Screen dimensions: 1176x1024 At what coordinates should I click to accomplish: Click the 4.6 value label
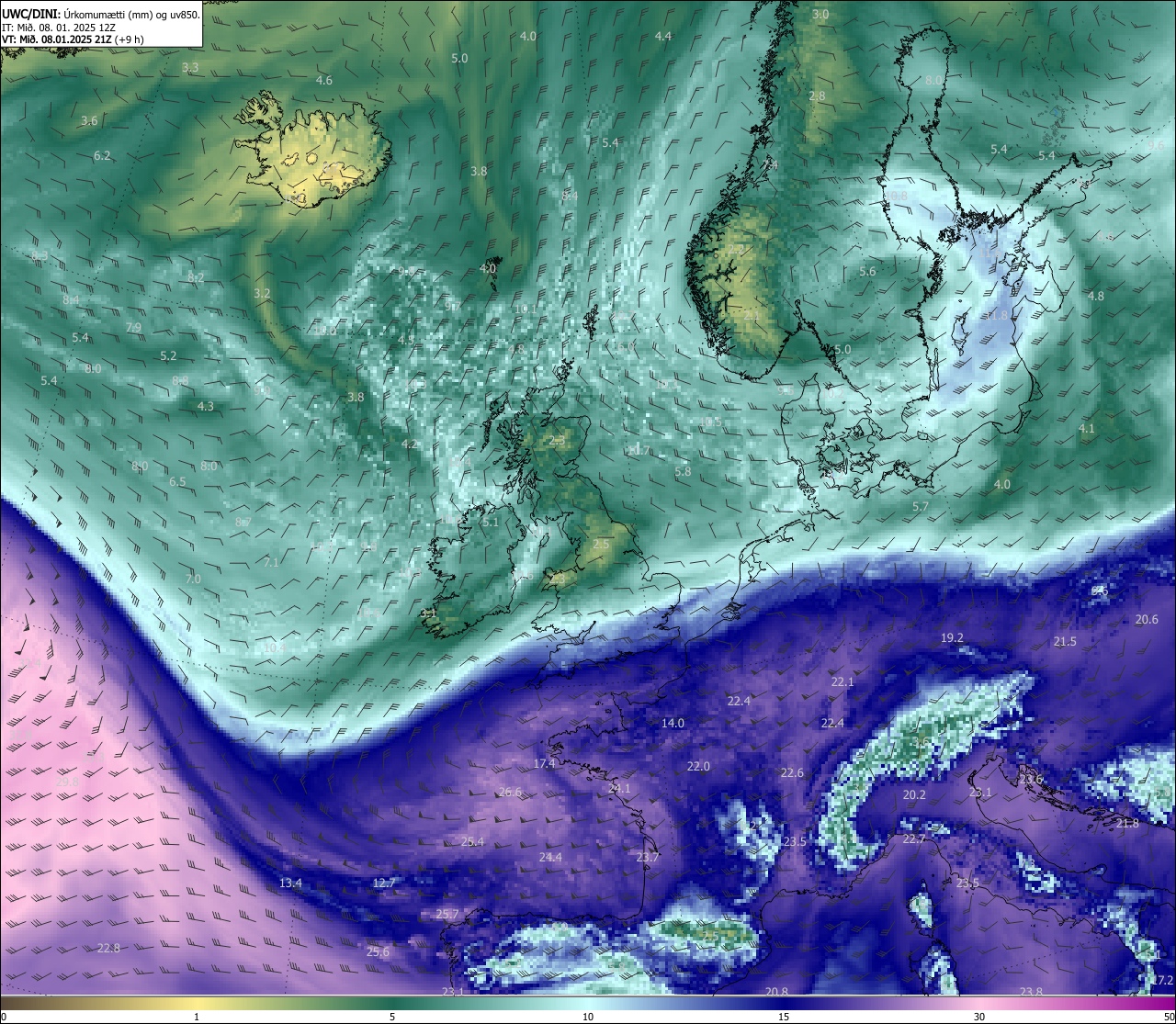click(324, 80)
